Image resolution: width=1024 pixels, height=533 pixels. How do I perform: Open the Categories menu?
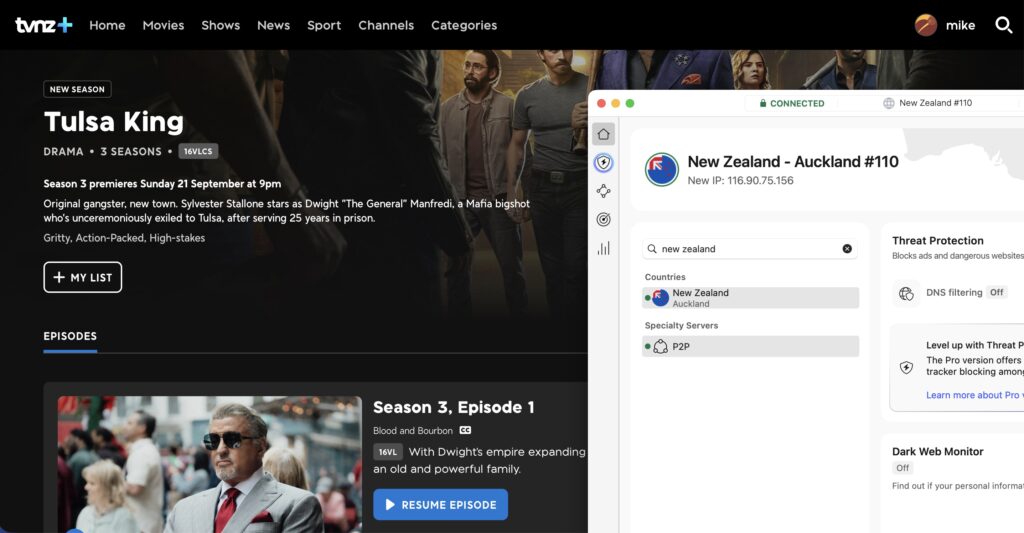464,25
